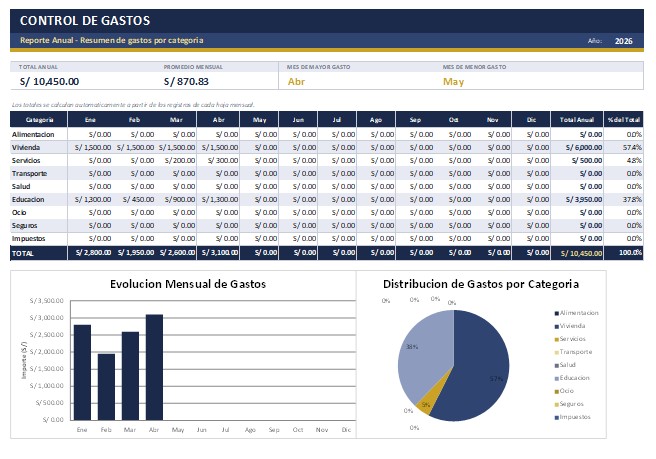
Task: Select the 5% Servicios pie slice
Action: click(428, 404)
